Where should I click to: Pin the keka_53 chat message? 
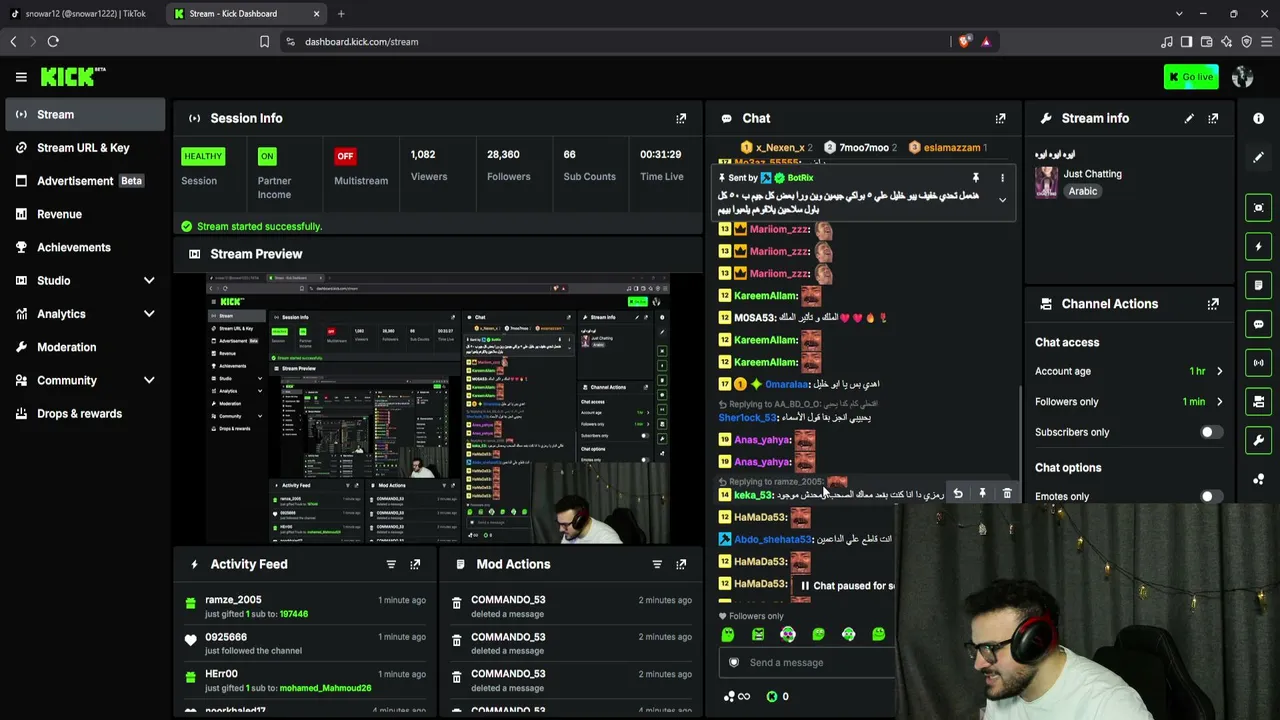point(982,494)
